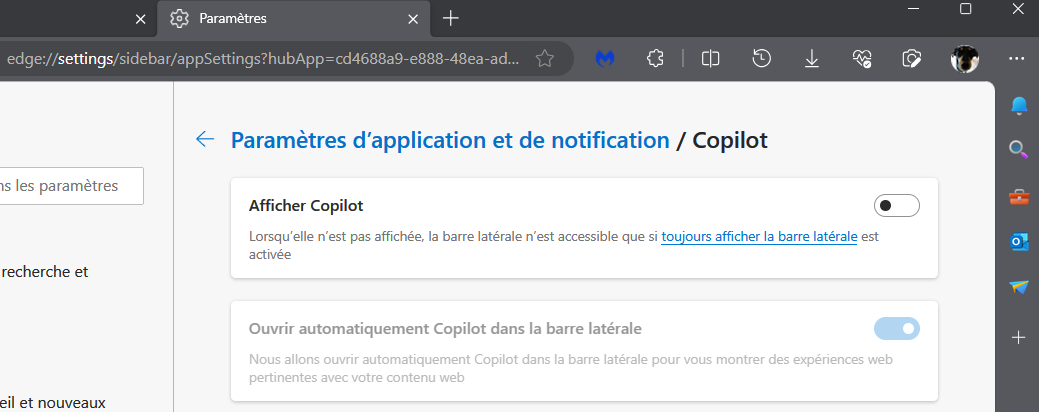Image resolution: width=1039 pixels, height=412 pixels.
Task: Open the Downloads panel
Action: tap(812, 59)
